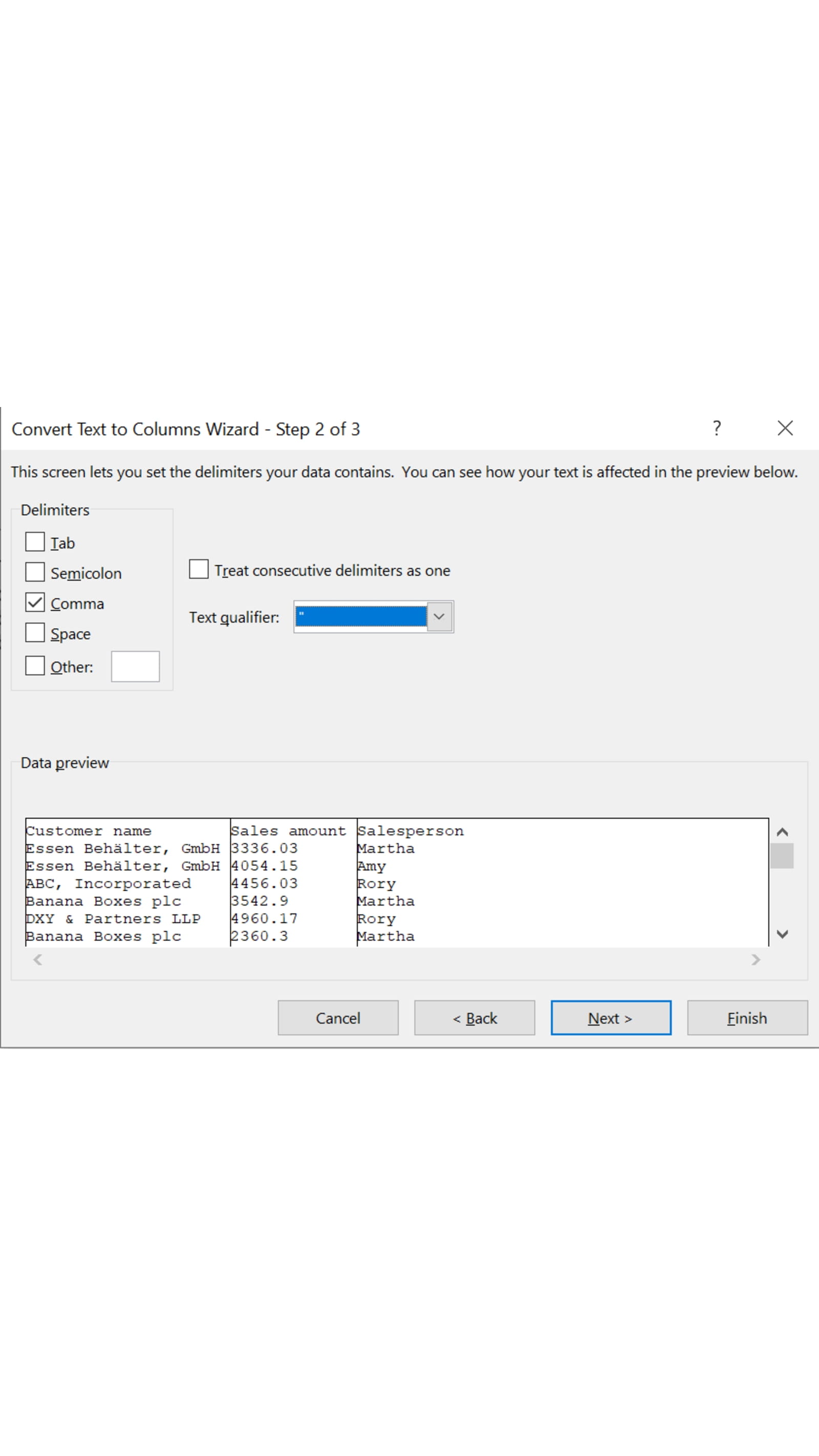Check the Semicolon delimiter option

(x=35, y=572)
